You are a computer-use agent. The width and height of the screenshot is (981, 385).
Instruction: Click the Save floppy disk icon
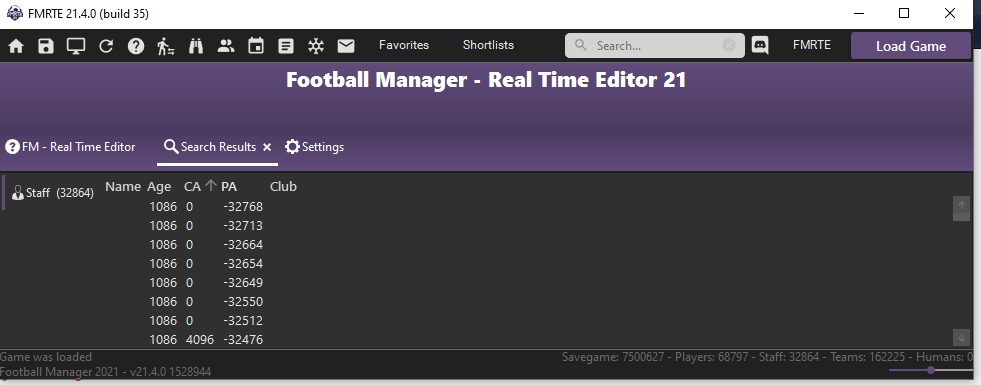[46, 46]
